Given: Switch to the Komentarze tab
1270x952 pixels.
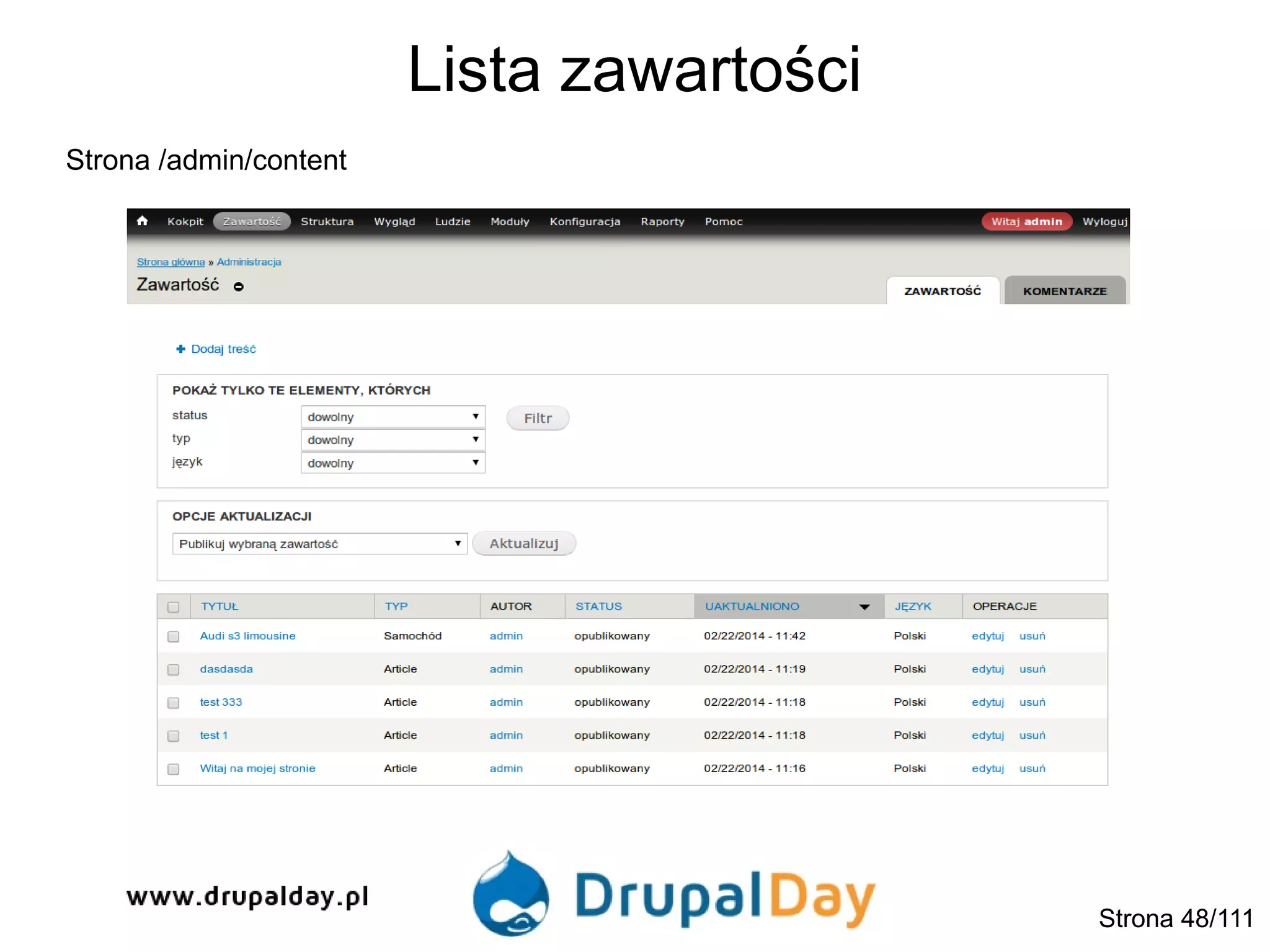Looking at the screenshot, I should pyautogui.click(x=1064, y=291).
